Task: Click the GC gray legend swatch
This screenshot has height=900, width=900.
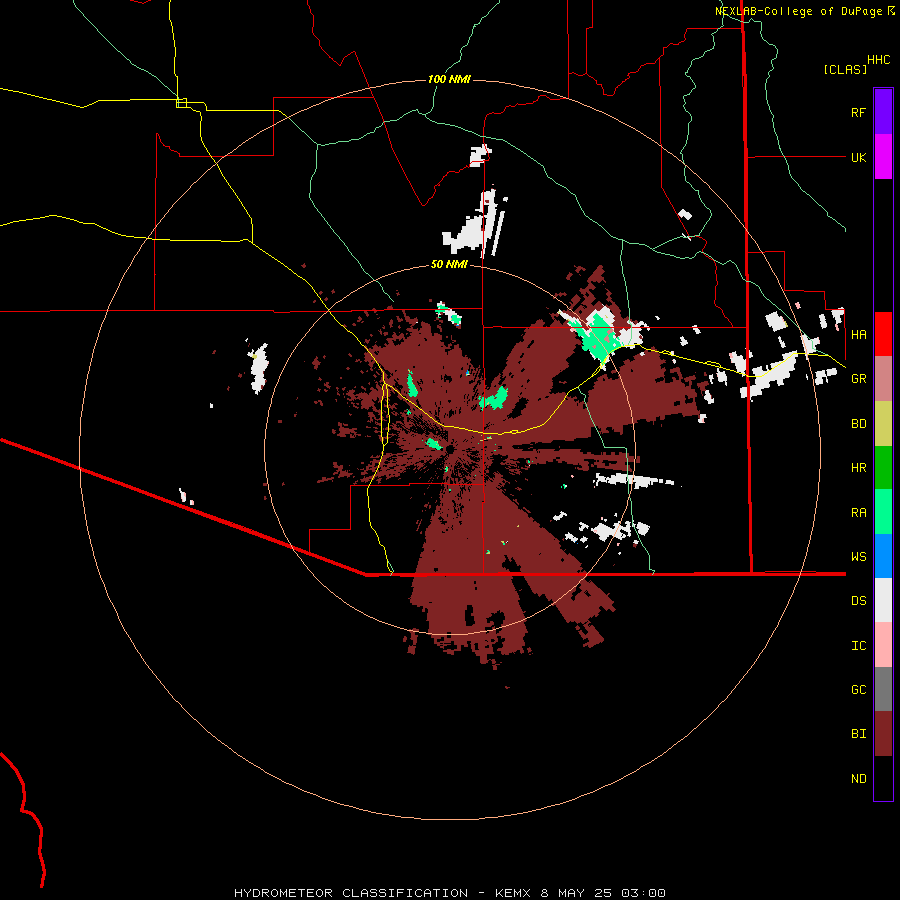Action: click(883, 689)
